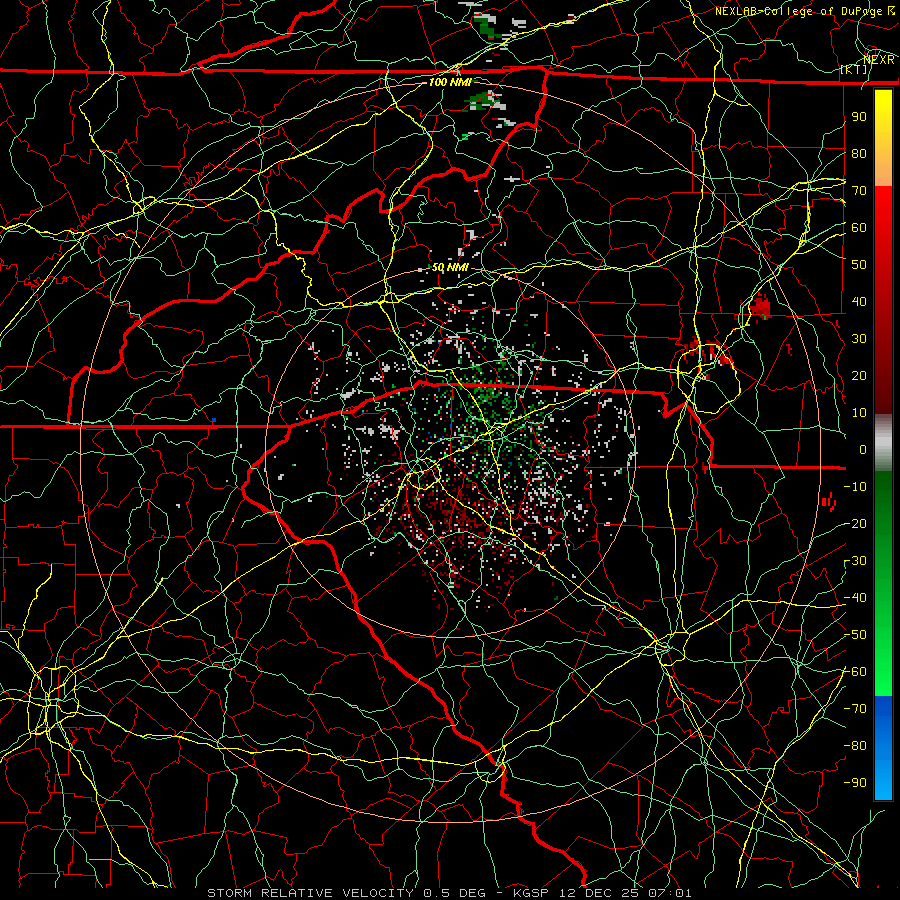Screen dimensions: 900x900
Task: Click the -50 value on the velocity scale
Action: [855, 635]
